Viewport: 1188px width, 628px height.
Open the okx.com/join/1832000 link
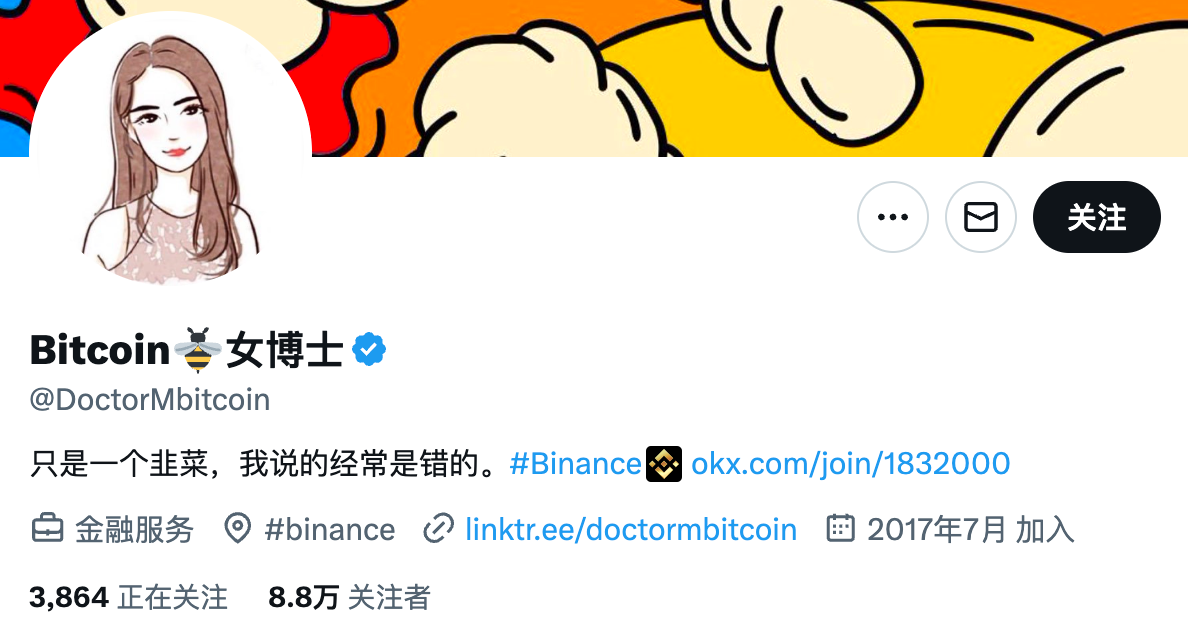850,464
